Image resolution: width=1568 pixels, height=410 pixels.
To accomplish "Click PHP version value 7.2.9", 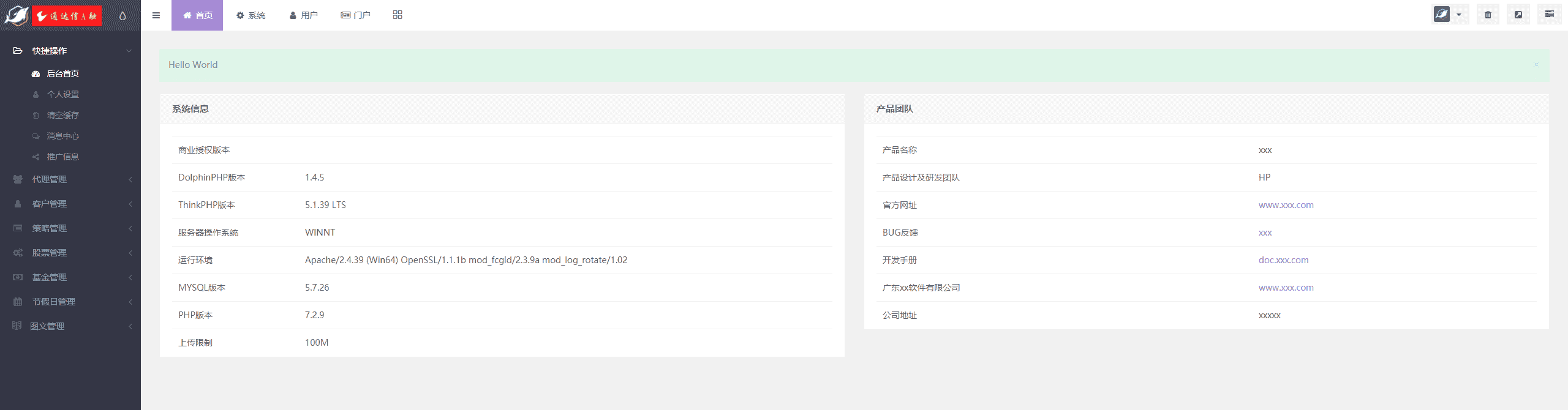I will [x=314, y=315].
